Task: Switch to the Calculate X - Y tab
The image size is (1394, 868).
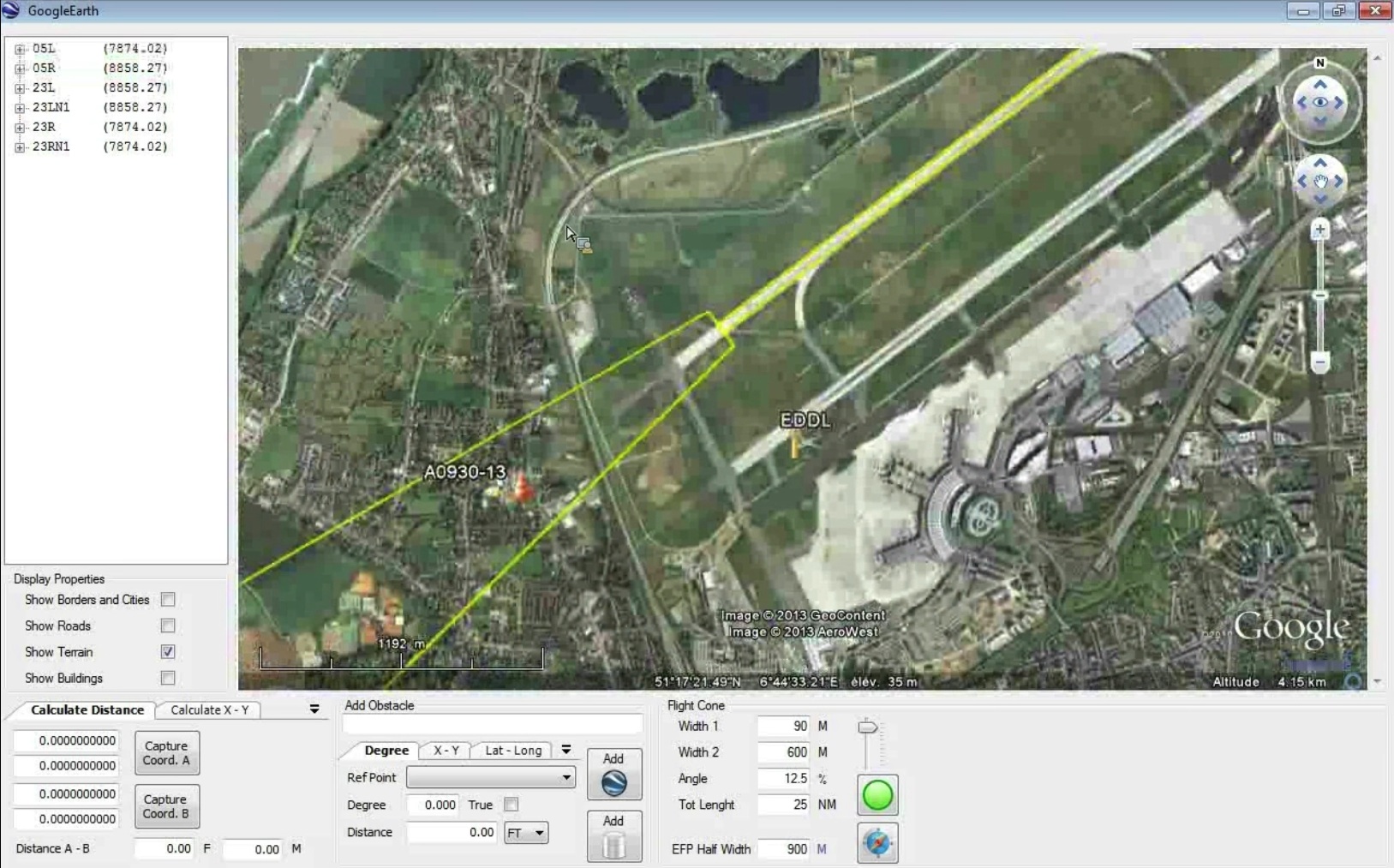Action: point(209,710)
